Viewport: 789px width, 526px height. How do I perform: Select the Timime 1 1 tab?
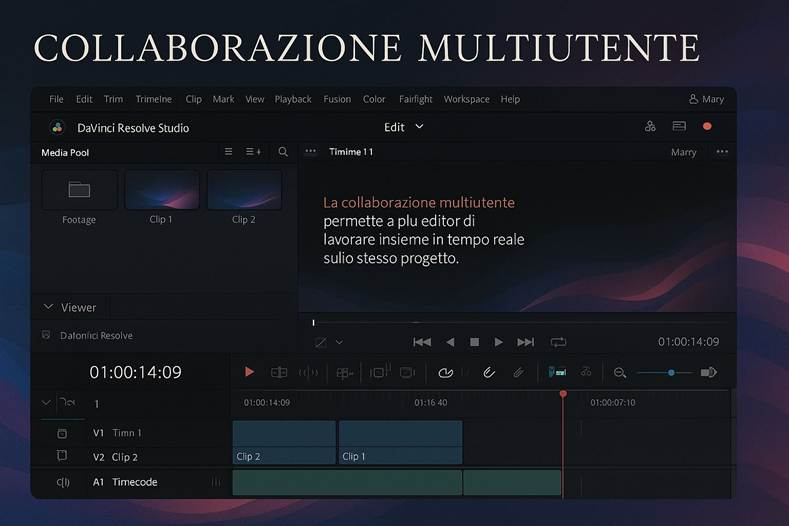pos(351,152)
